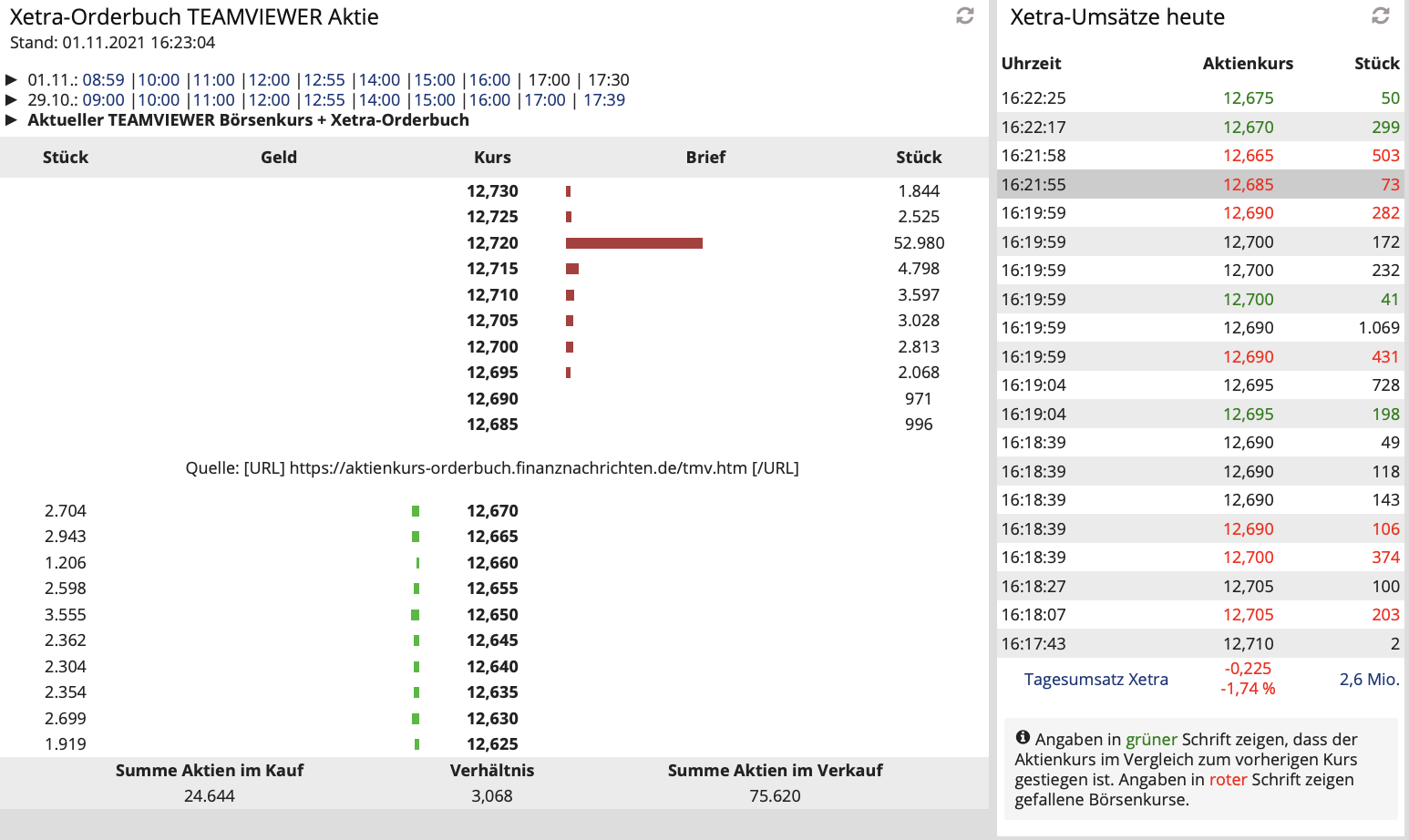Expand the 29.10. row triangle arrow
The image size is (1409, 840).
[12, 100]
